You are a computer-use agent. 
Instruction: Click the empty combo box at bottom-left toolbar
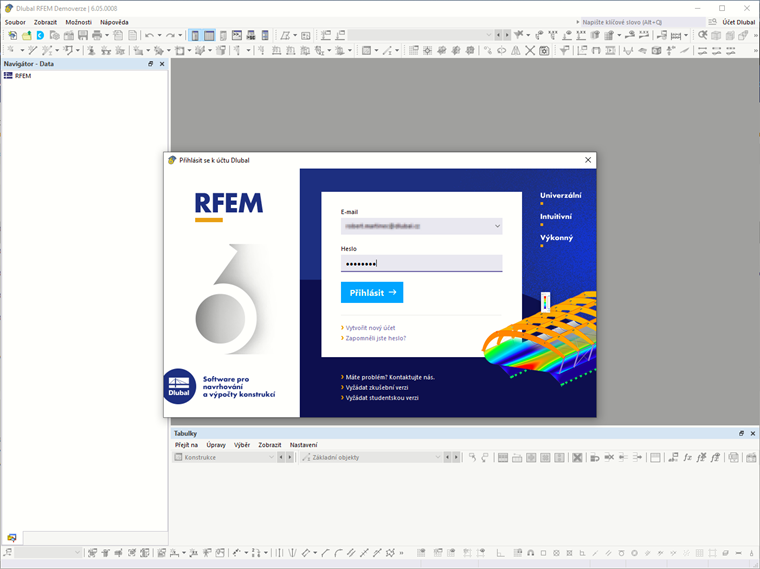(48, 552)
